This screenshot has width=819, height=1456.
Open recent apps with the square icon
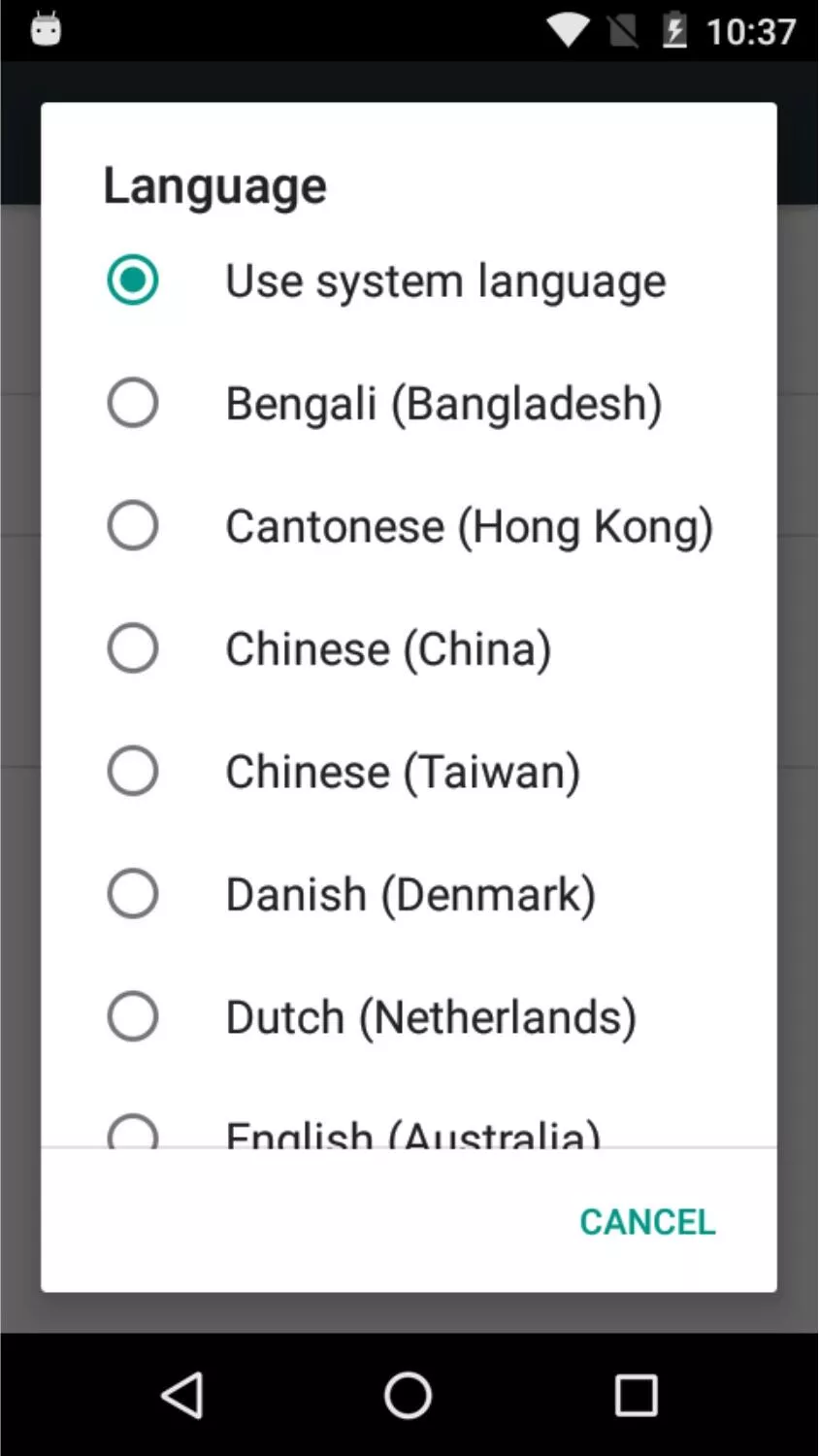coord(637,1396)
